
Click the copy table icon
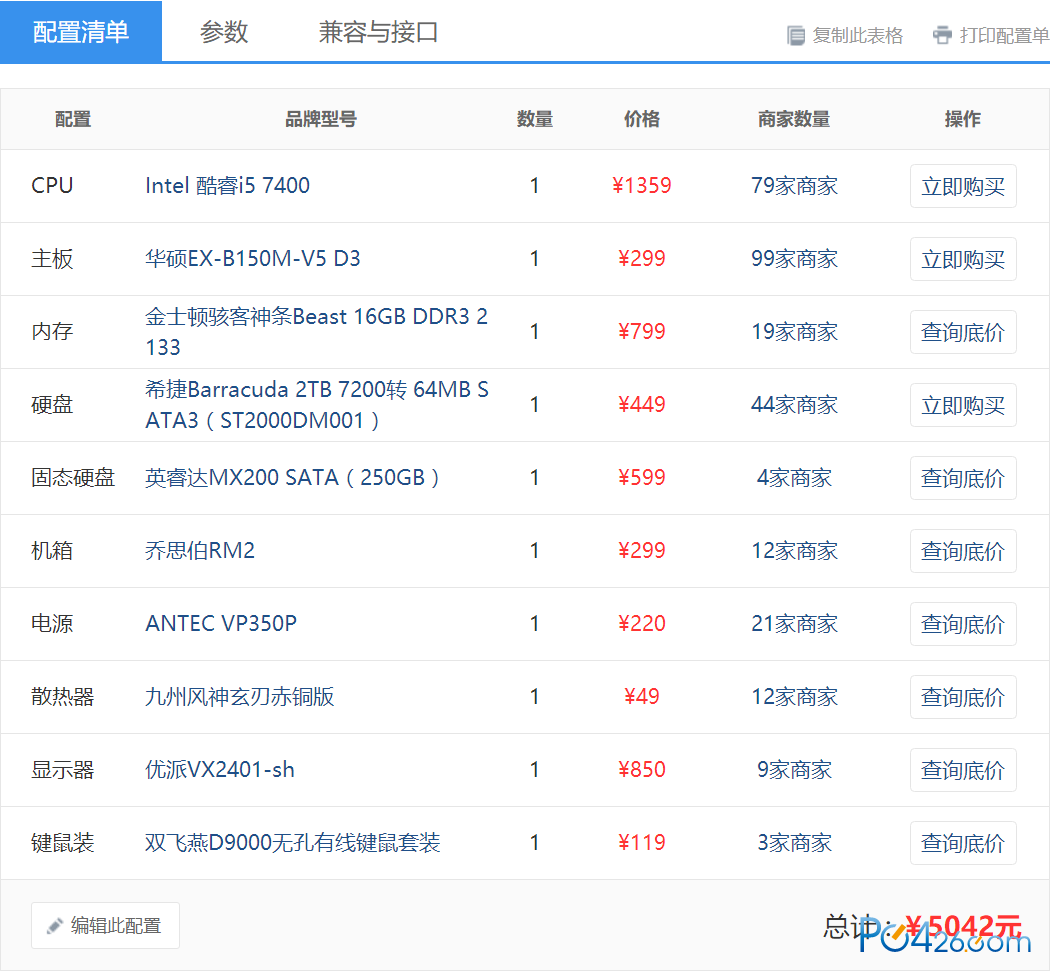click(x=796, y=35)
